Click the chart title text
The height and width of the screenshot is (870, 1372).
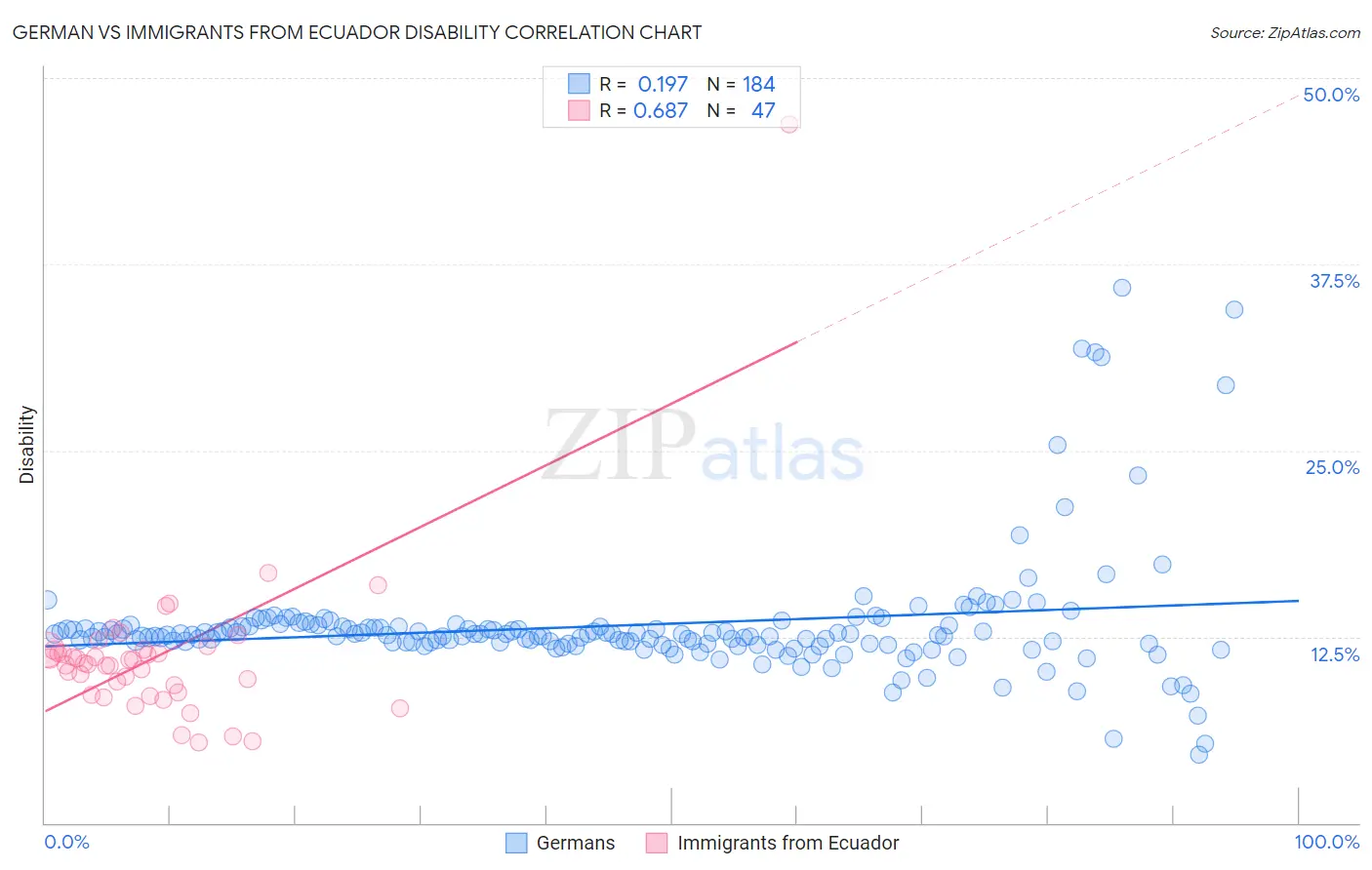(x=357, y=32)
